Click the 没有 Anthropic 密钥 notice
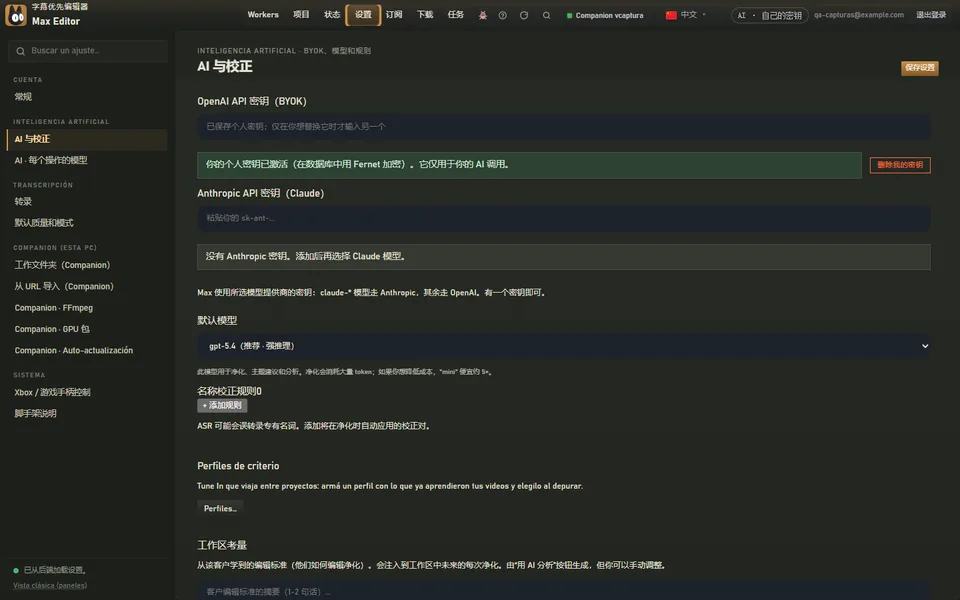 (x=563, y=257)
